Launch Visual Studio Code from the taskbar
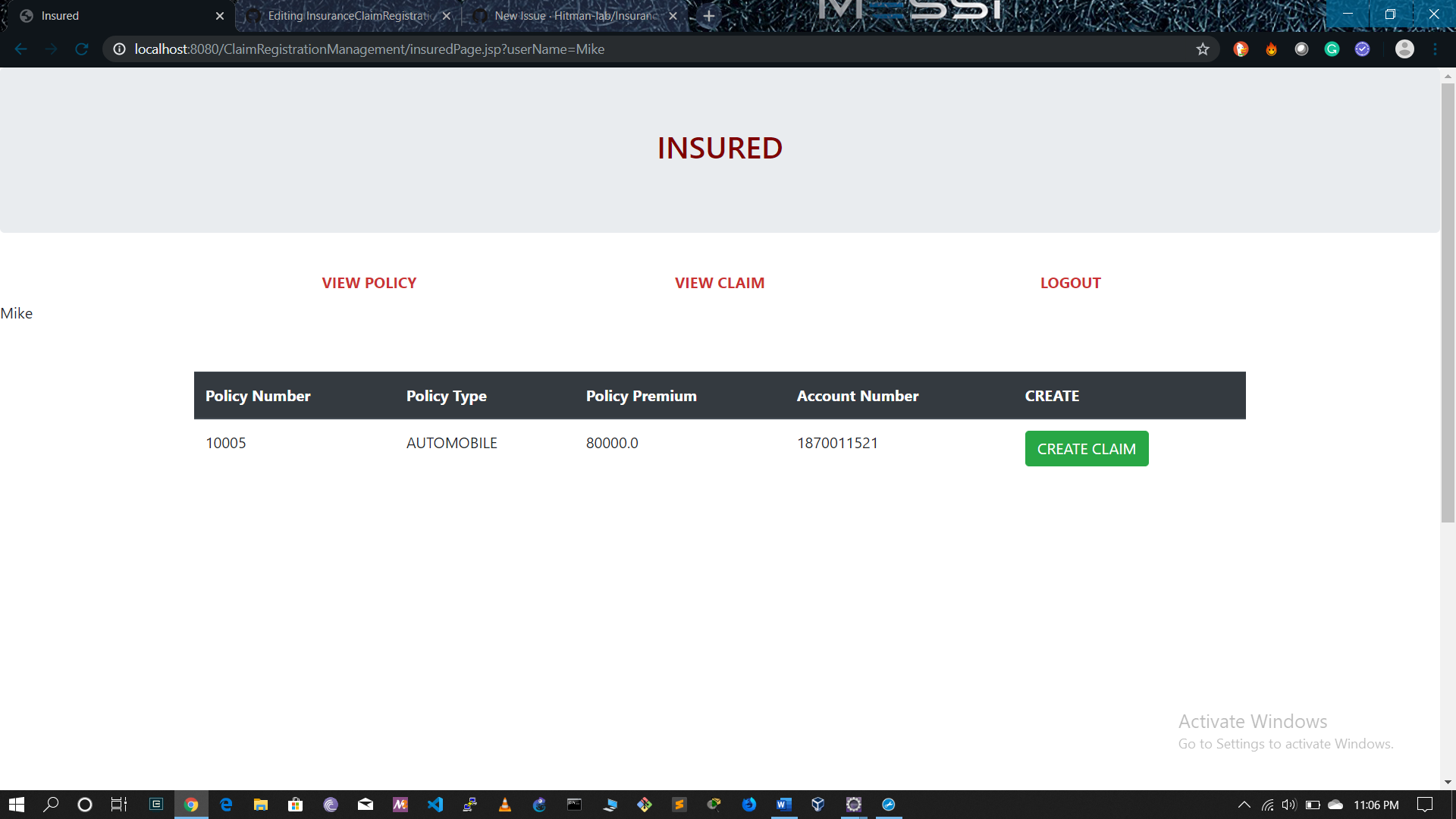This screenshot has height=819, width=1456. (x=435, y=804)
